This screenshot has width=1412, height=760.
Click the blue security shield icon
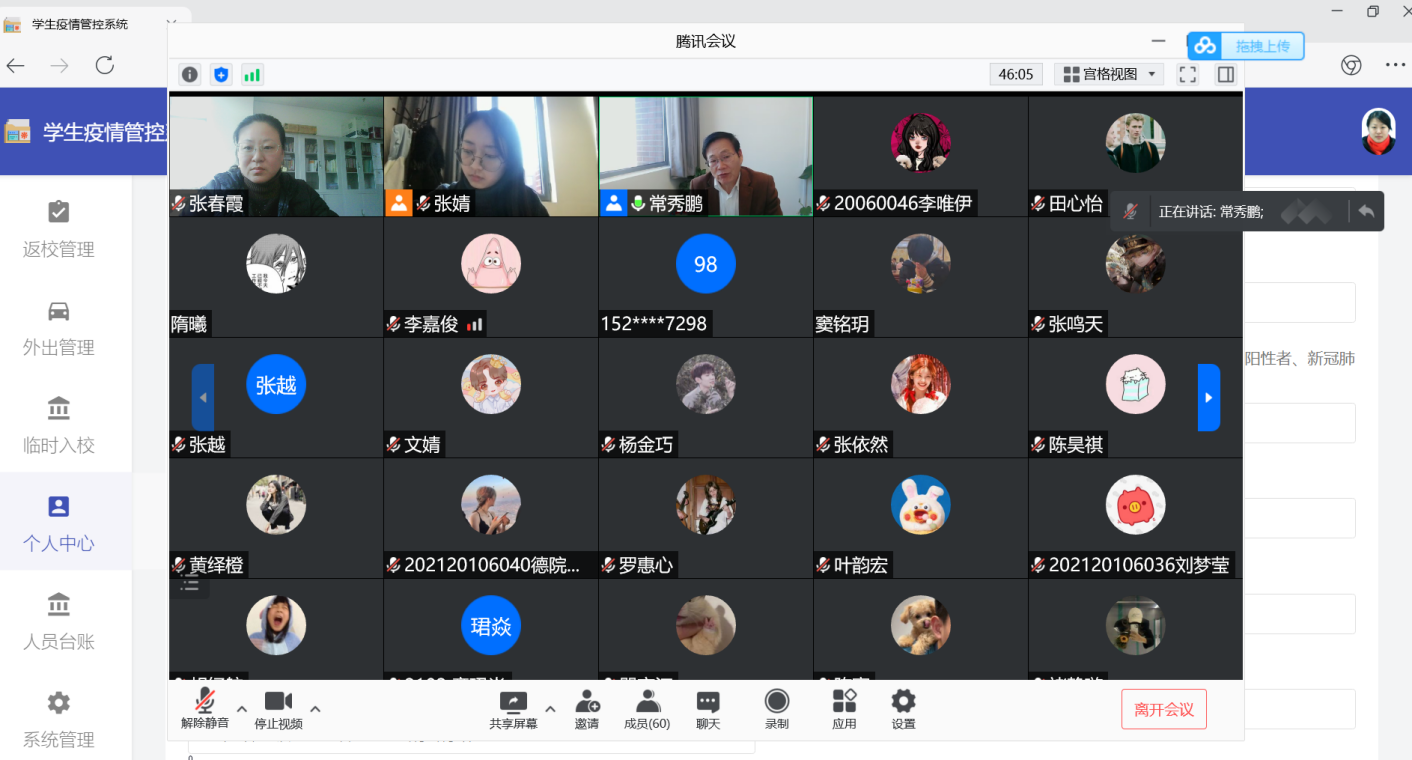[x=221, y=74]
